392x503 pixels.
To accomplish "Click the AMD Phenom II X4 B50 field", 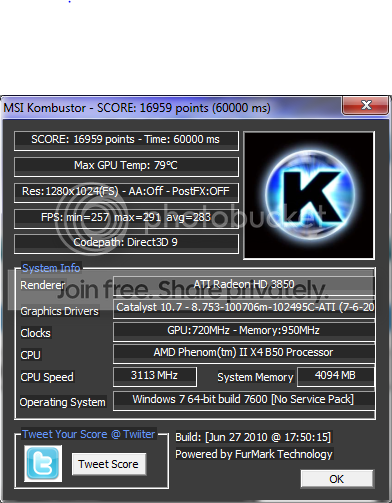I will (244, 353).
